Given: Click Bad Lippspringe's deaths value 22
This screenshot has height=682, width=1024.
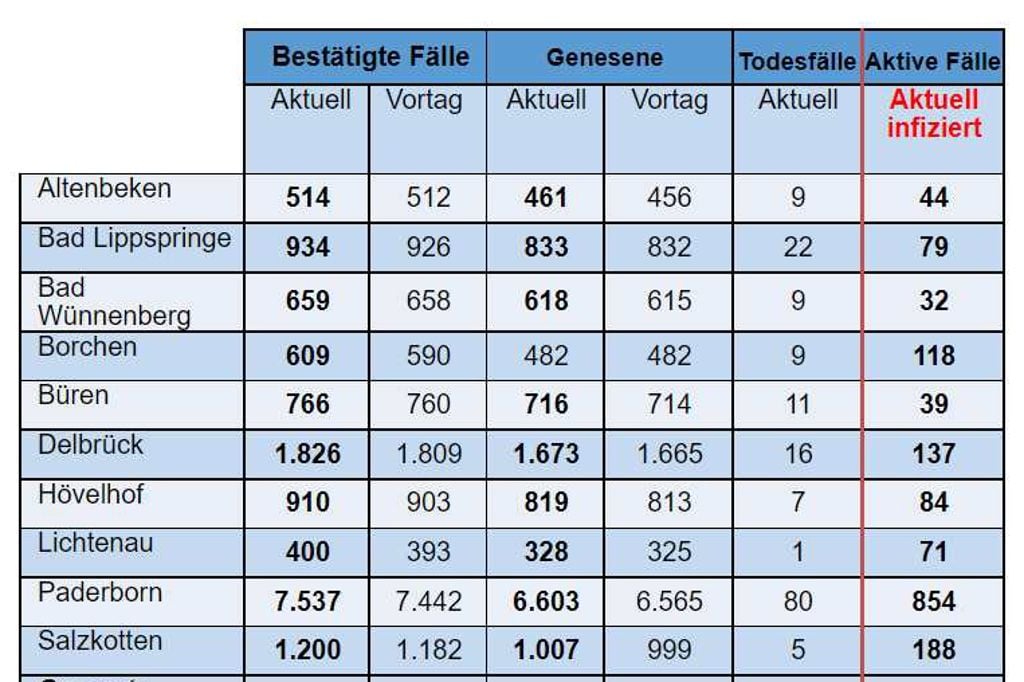Looking at the screenshot, I should [797, 247].
